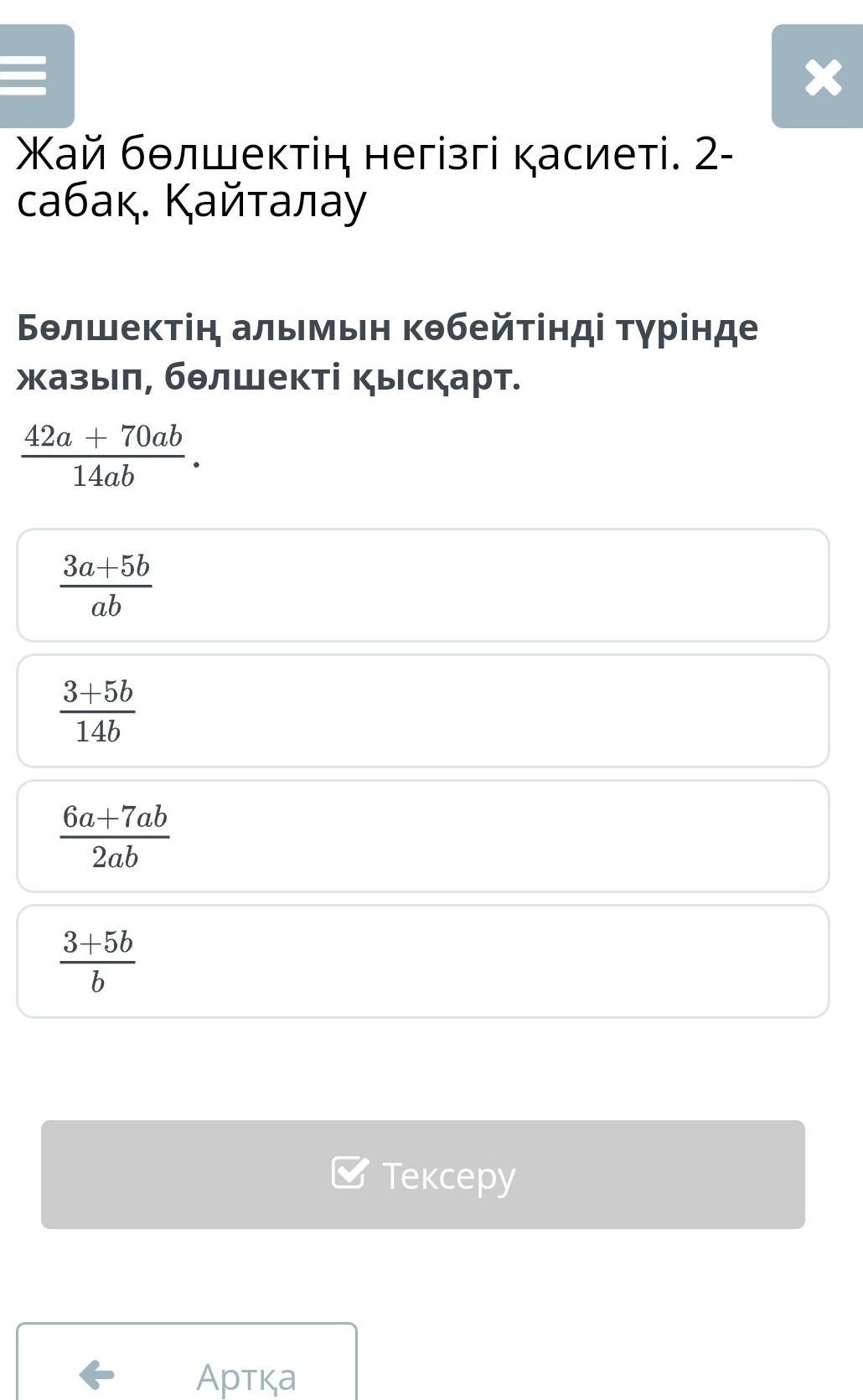Click the checkmark icon in Тексеру
863x1400 pixels.
(x=349, y=1173)
